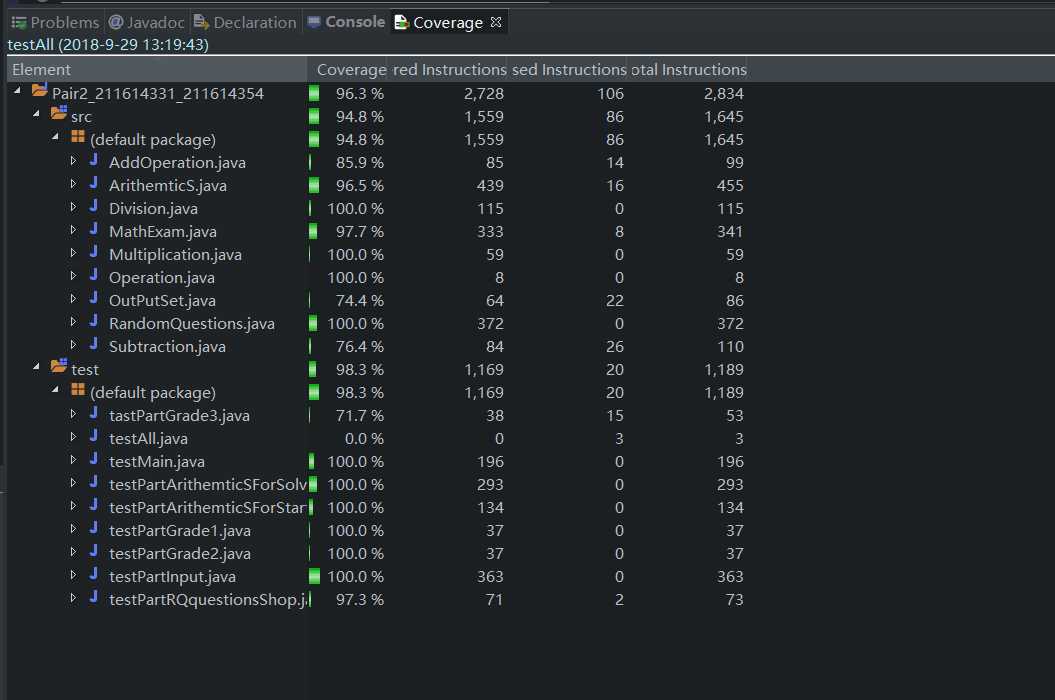Click the Pair2_211614331_211614354 project folder icon
The width and height of the screenshot is (1055, 700).
coord(40,90)
